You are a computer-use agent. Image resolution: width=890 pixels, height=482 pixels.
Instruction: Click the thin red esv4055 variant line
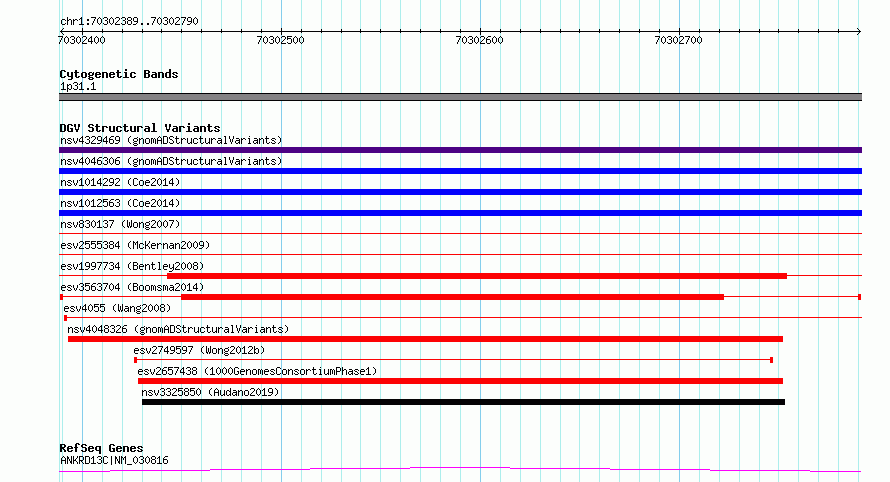(x=463, y=317)
